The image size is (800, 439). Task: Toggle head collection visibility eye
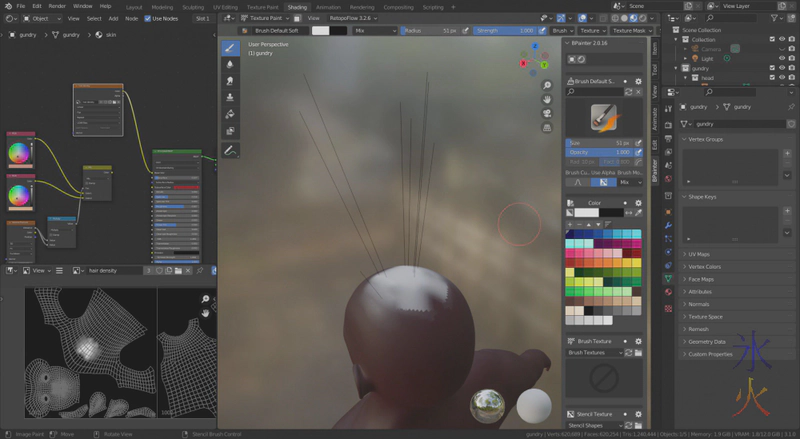pos(781,78)
